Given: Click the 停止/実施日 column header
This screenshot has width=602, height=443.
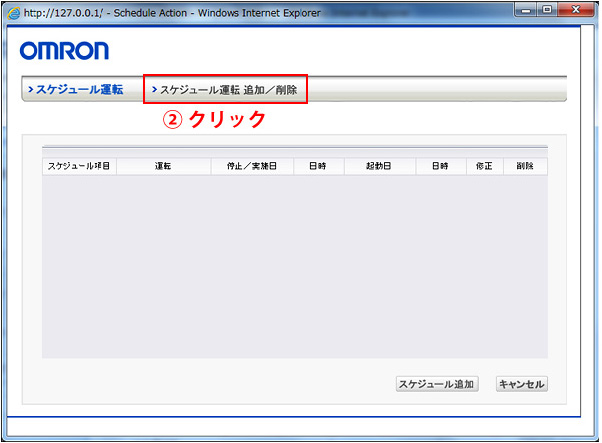Looking at the screenshot, I should tap(252, 166).
